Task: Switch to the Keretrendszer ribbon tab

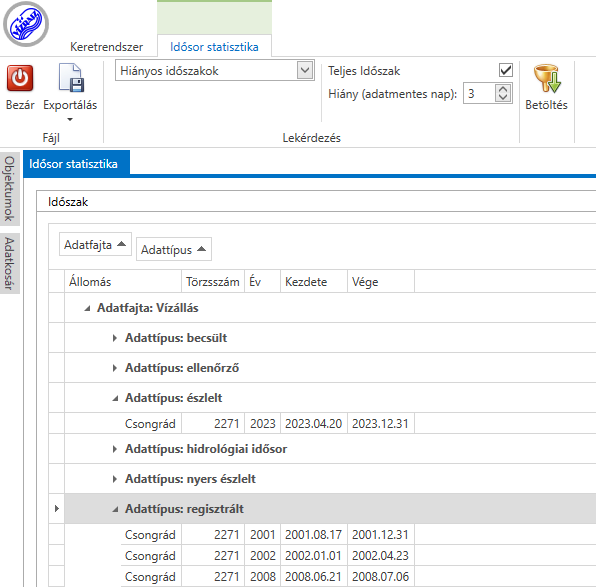Action: pos(106,47)
